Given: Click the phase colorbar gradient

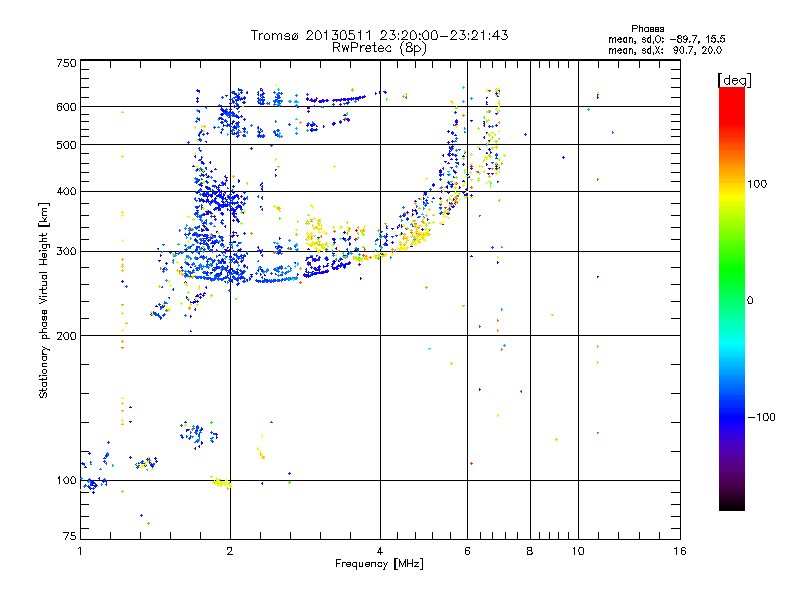Looking at the screenshot, I should pyautogui.click(x=732, y=298).
